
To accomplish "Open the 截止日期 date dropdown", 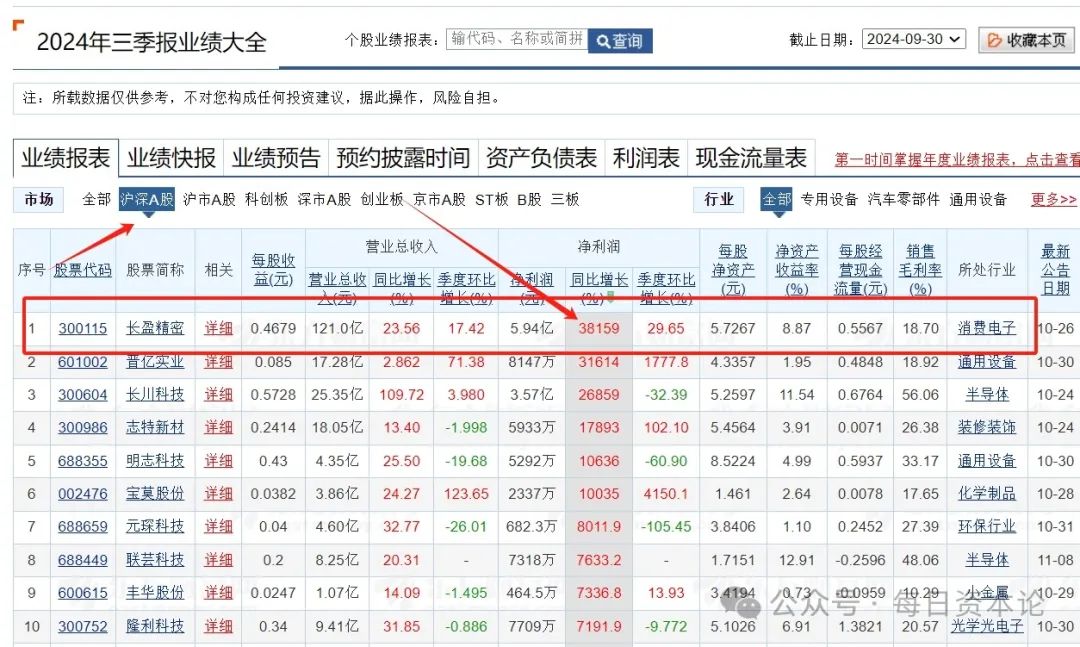I will pyautogui.click(x=913, y=39).
